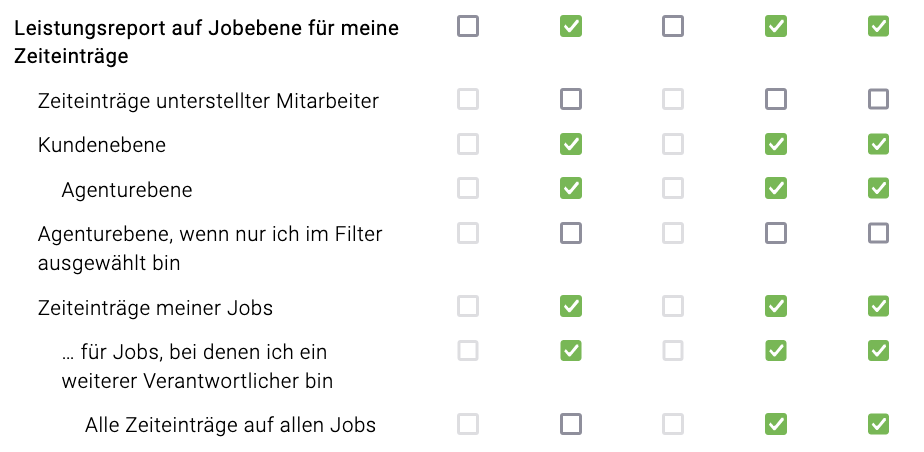
Task: Uncheck second-column box for Leistungsreport auf Jobebene
Action: tap(571, 27)
